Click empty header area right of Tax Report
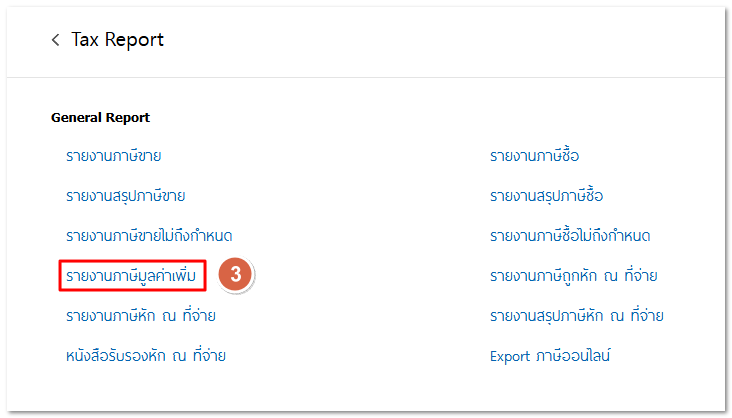 [x=450, y=40]
